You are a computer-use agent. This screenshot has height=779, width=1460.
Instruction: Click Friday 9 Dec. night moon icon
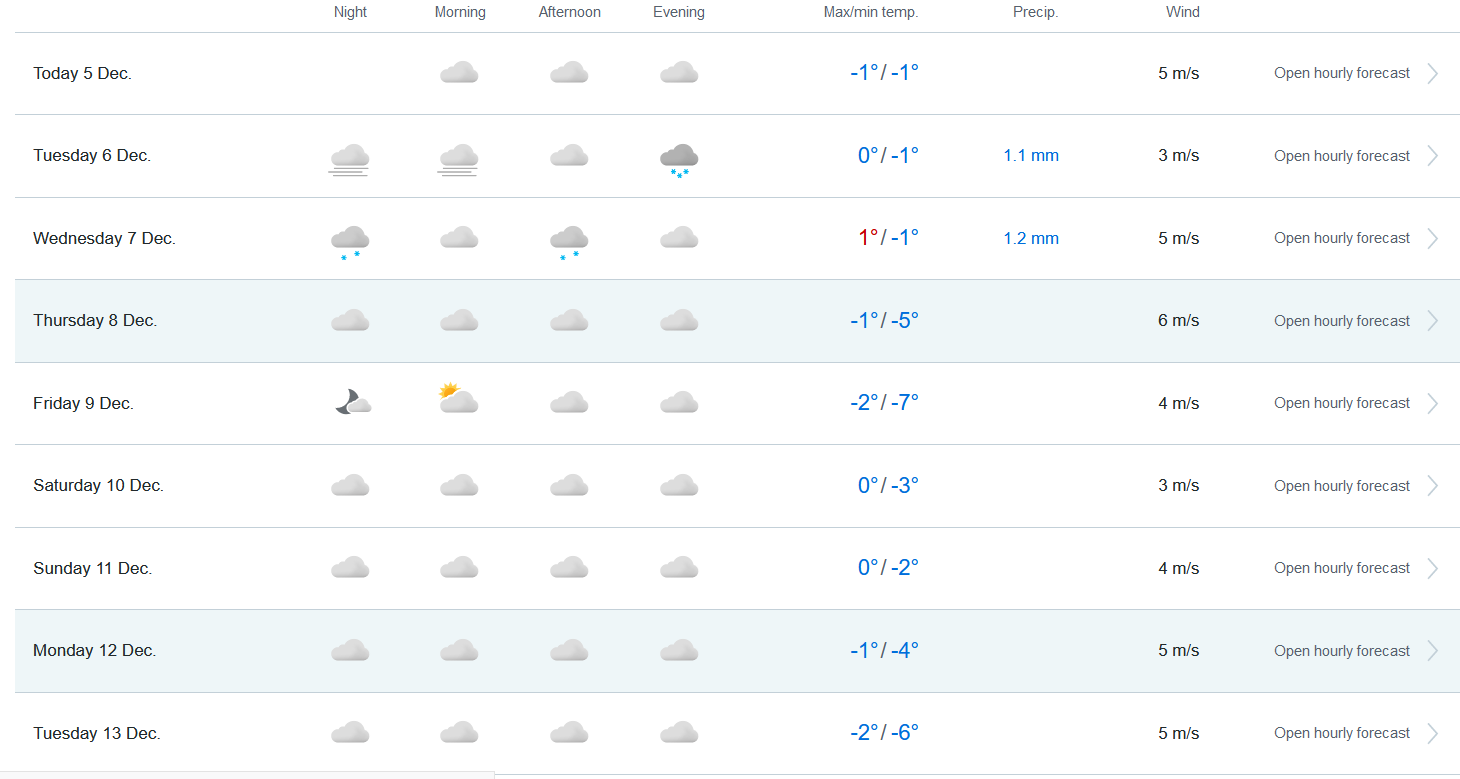point(352,402)
